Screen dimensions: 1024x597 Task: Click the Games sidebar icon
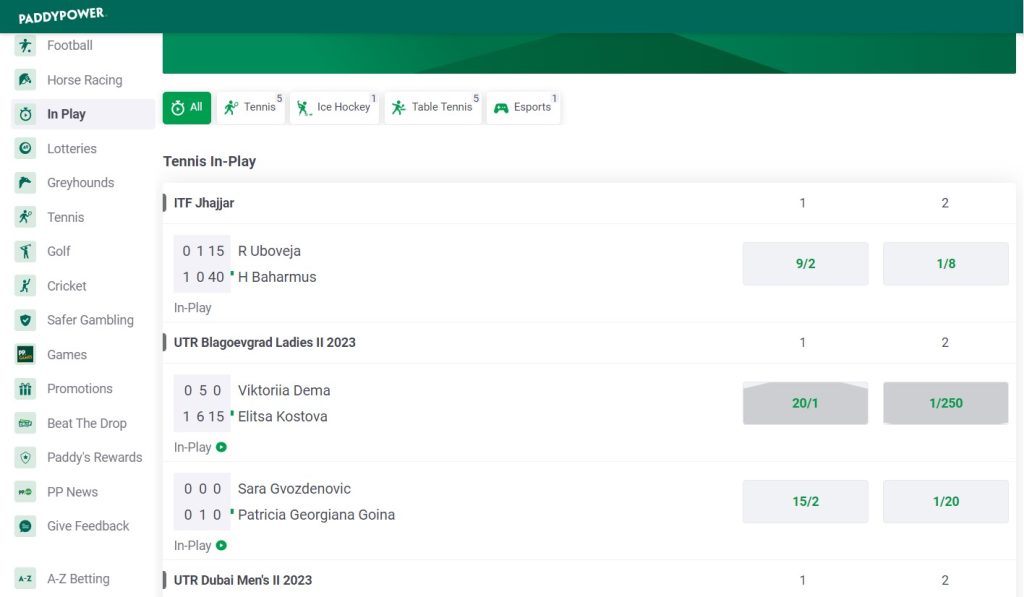coord(25,355)
